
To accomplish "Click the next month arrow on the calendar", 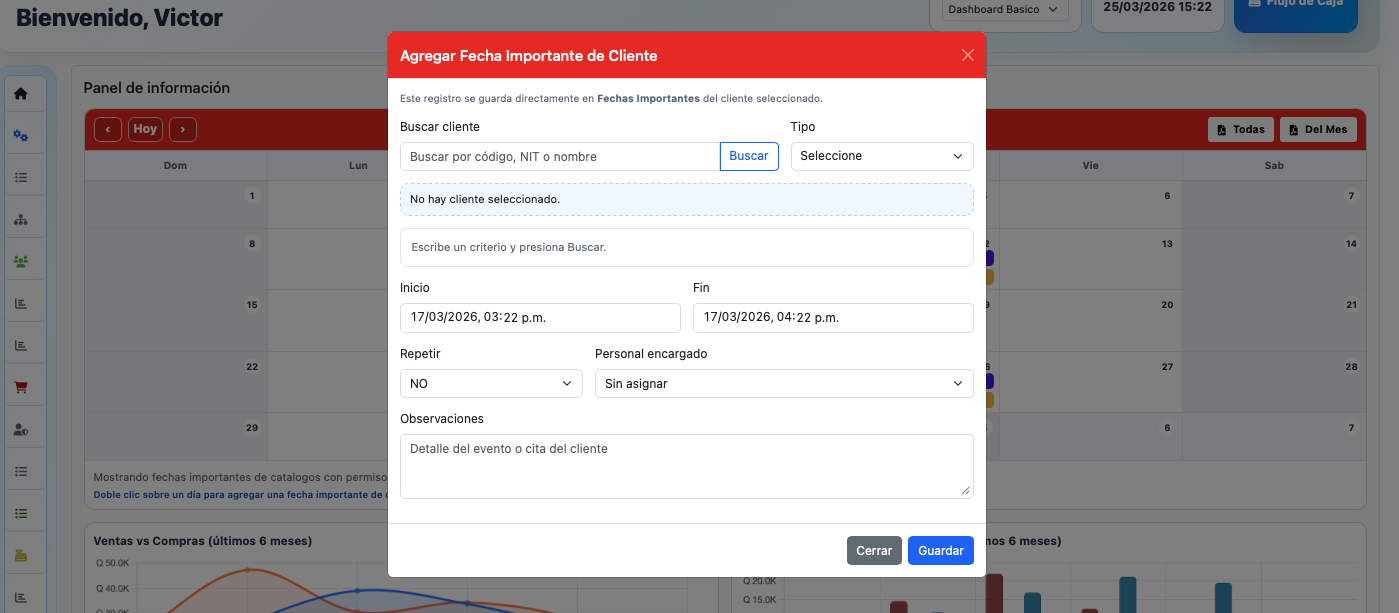I will point(182,129).
